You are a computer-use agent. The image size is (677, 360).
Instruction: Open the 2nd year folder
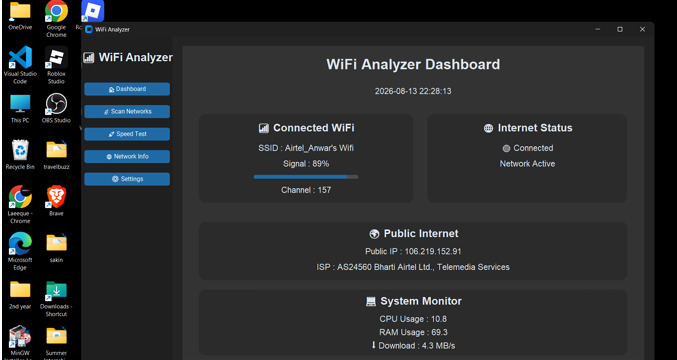click(20, 290)
